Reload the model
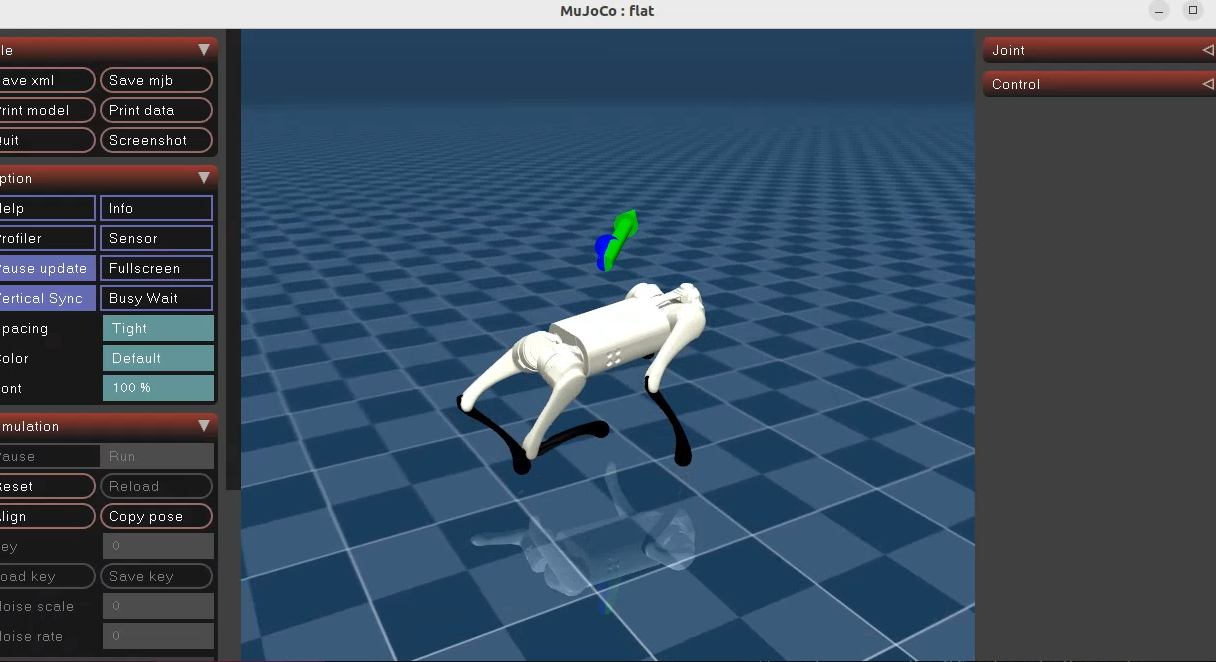The width and height of the screenshot is (1216, 662). point(157,486)
